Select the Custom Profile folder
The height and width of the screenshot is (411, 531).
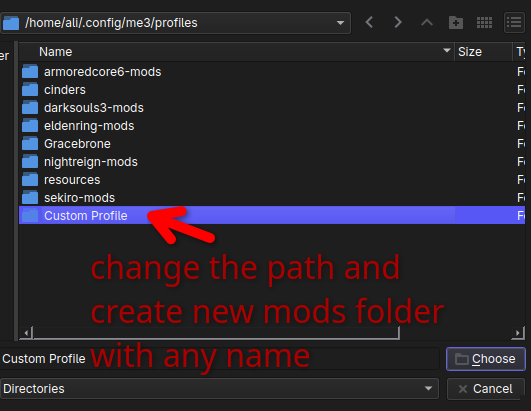272,215
